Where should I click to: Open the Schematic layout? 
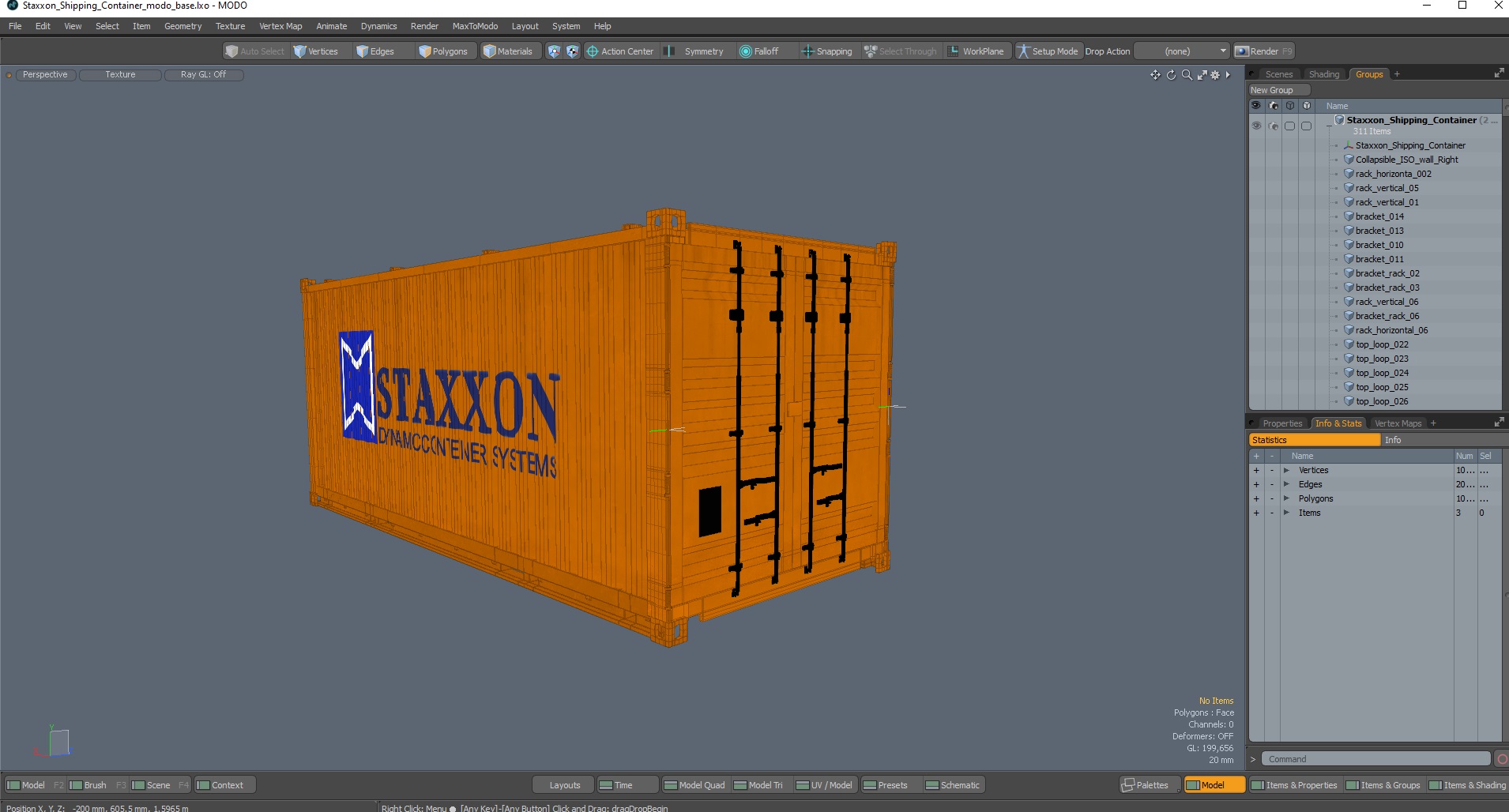(953, 785)
